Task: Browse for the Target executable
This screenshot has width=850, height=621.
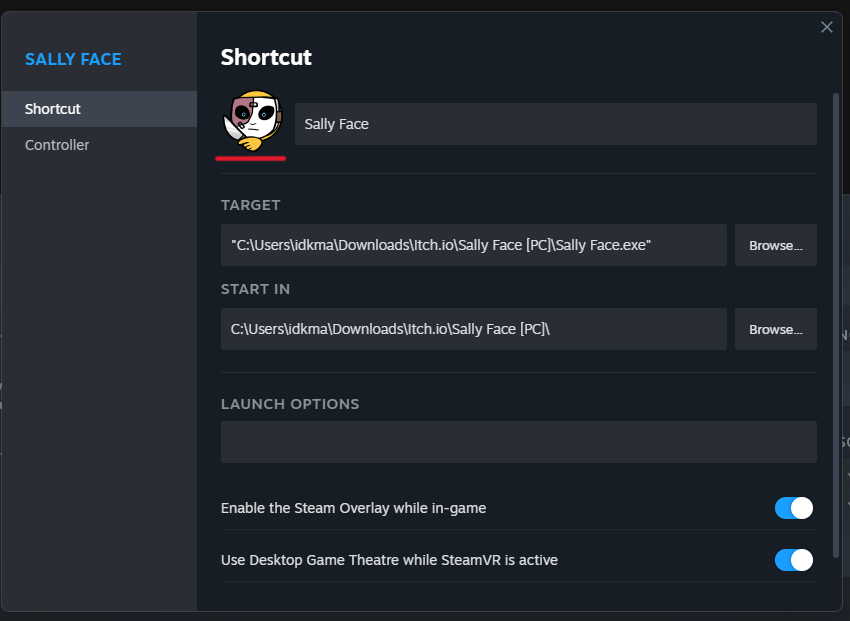Action: pos(776,245)
